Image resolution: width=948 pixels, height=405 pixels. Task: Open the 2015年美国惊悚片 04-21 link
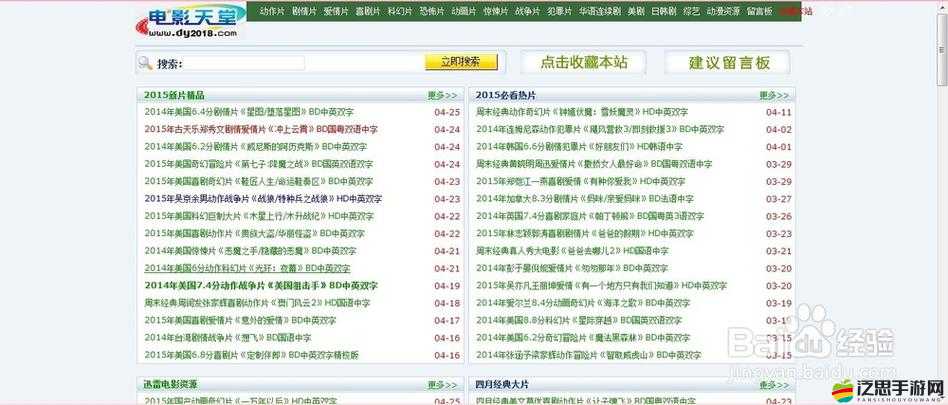click(250, 251)
